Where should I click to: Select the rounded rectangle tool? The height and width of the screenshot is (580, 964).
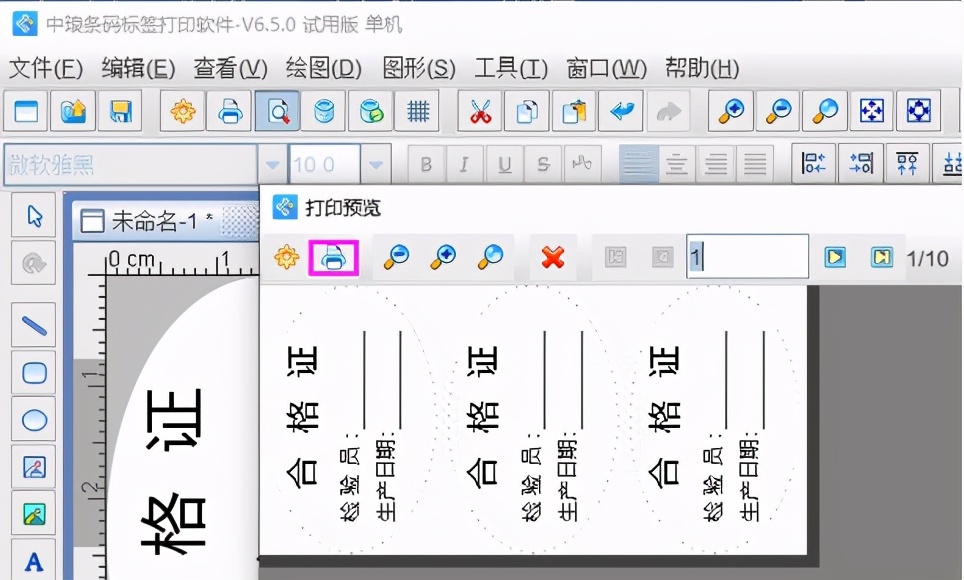pyautogui.click(x=34, y=373)
